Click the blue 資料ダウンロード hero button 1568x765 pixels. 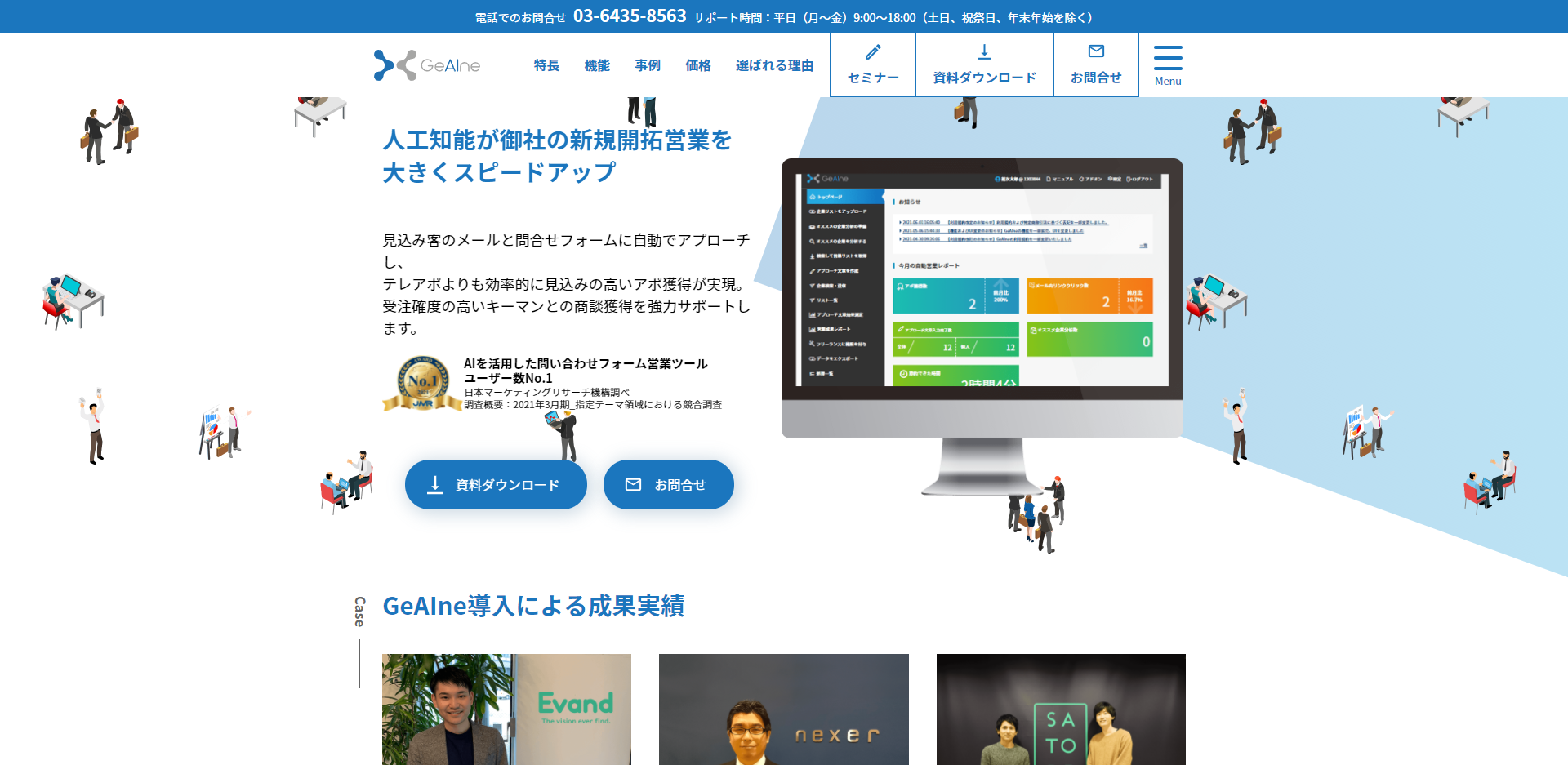pyautogui.click(x=496, y=485)
